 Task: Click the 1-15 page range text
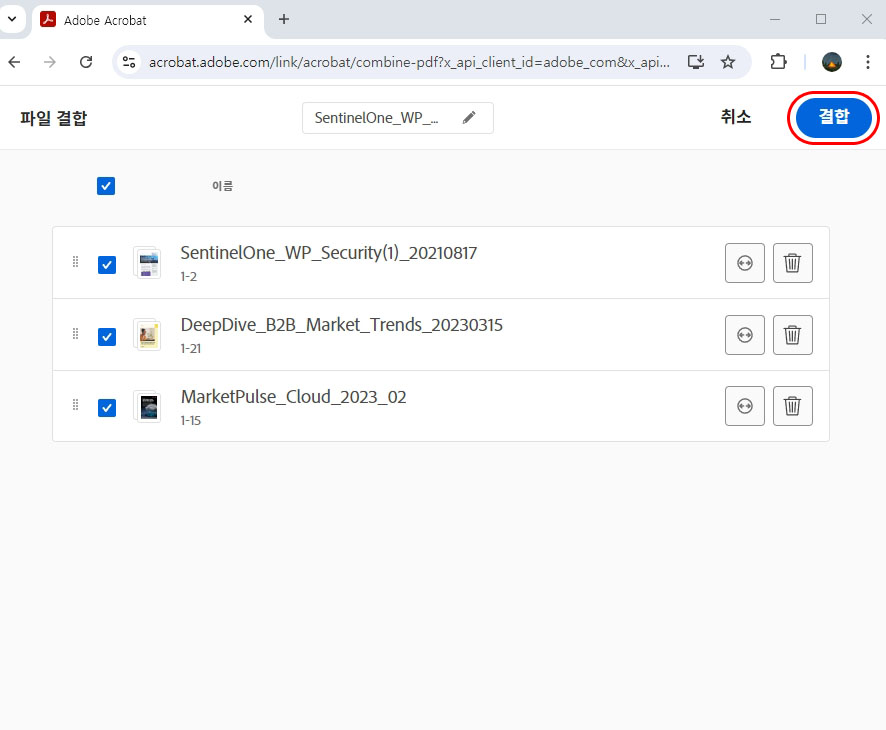tap(190, 420)
